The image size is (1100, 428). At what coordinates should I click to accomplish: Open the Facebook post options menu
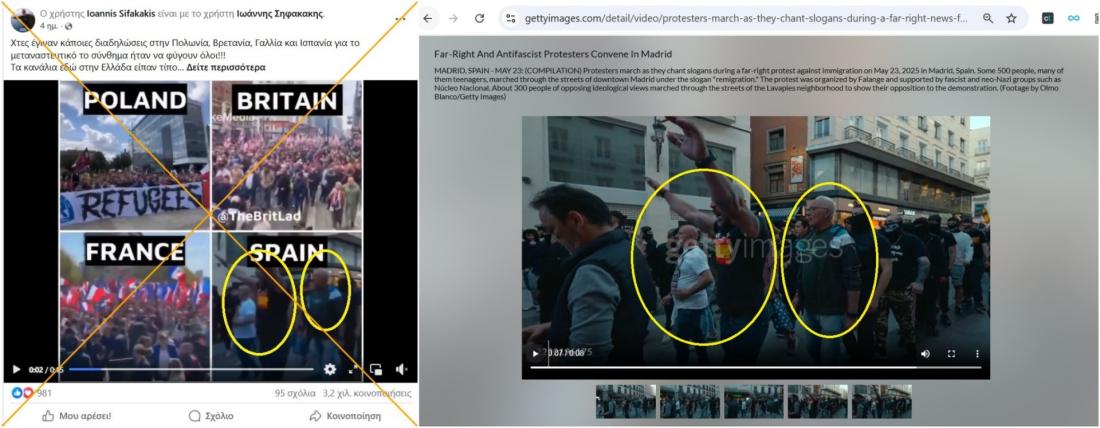[399, 18]
